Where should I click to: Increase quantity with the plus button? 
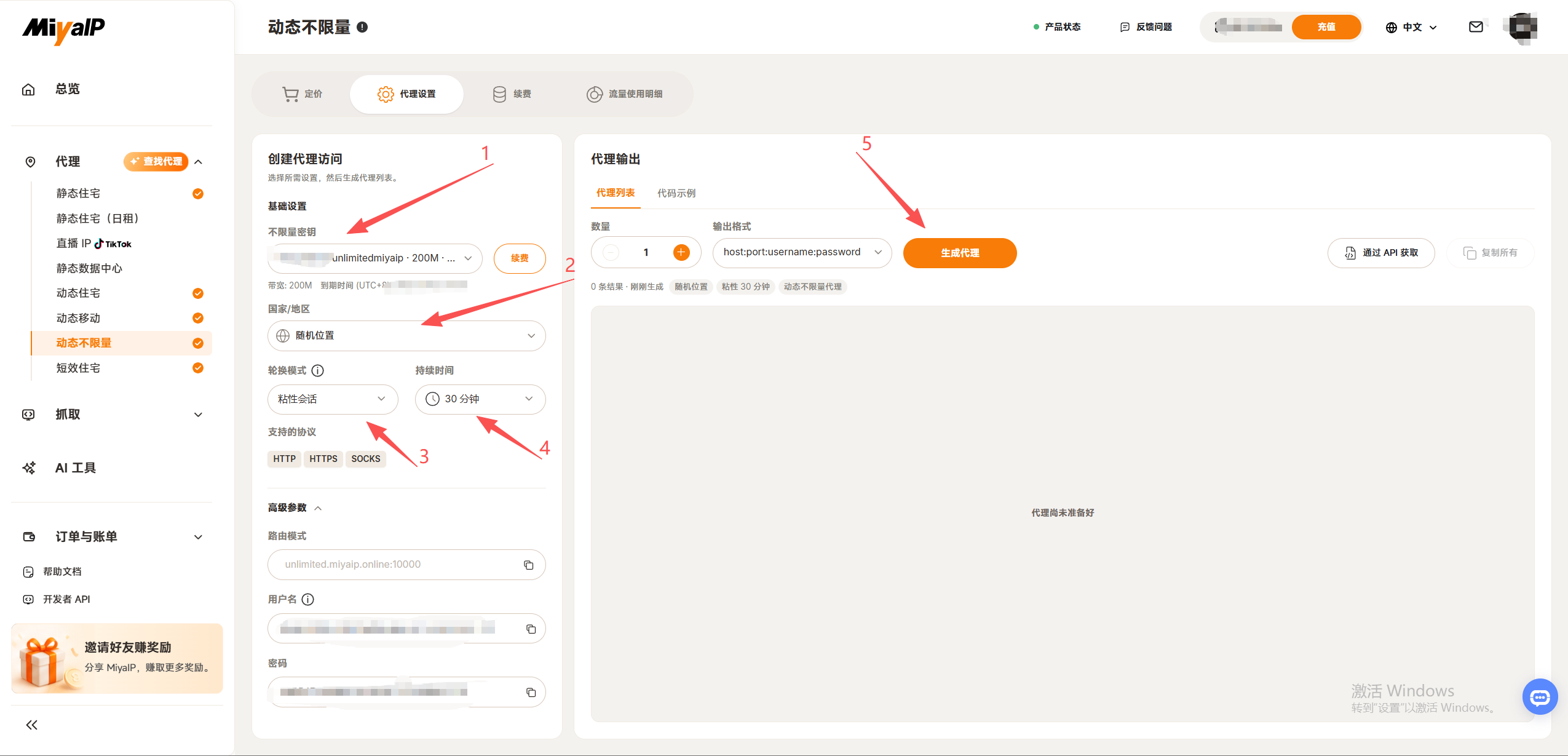681,252
